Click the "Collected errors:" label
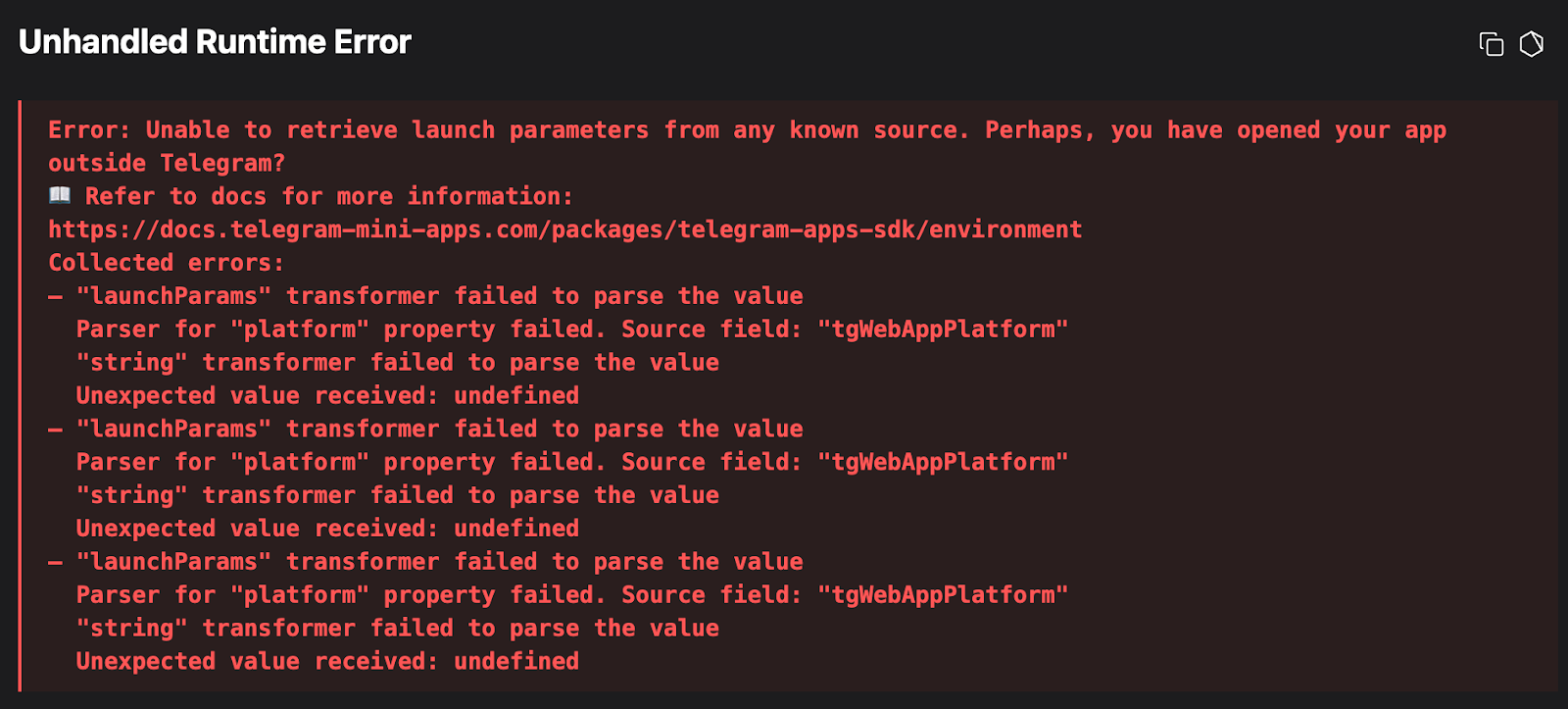The image size is (1568, 709). pyautogui.click(x=167, y=263)
